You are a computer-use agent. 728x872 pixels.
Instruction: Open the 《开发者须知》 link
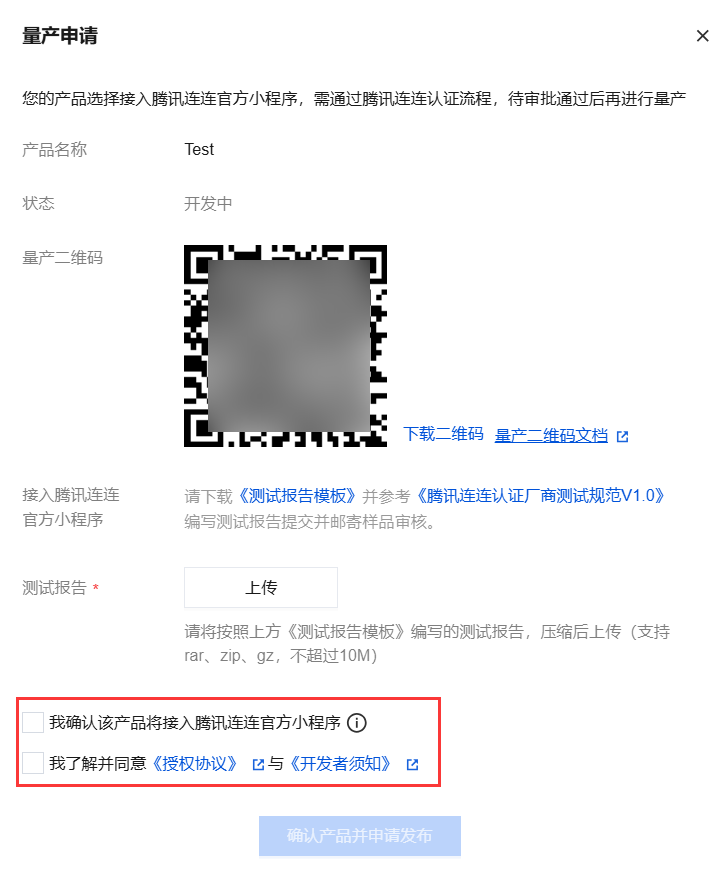click(340, 764)
